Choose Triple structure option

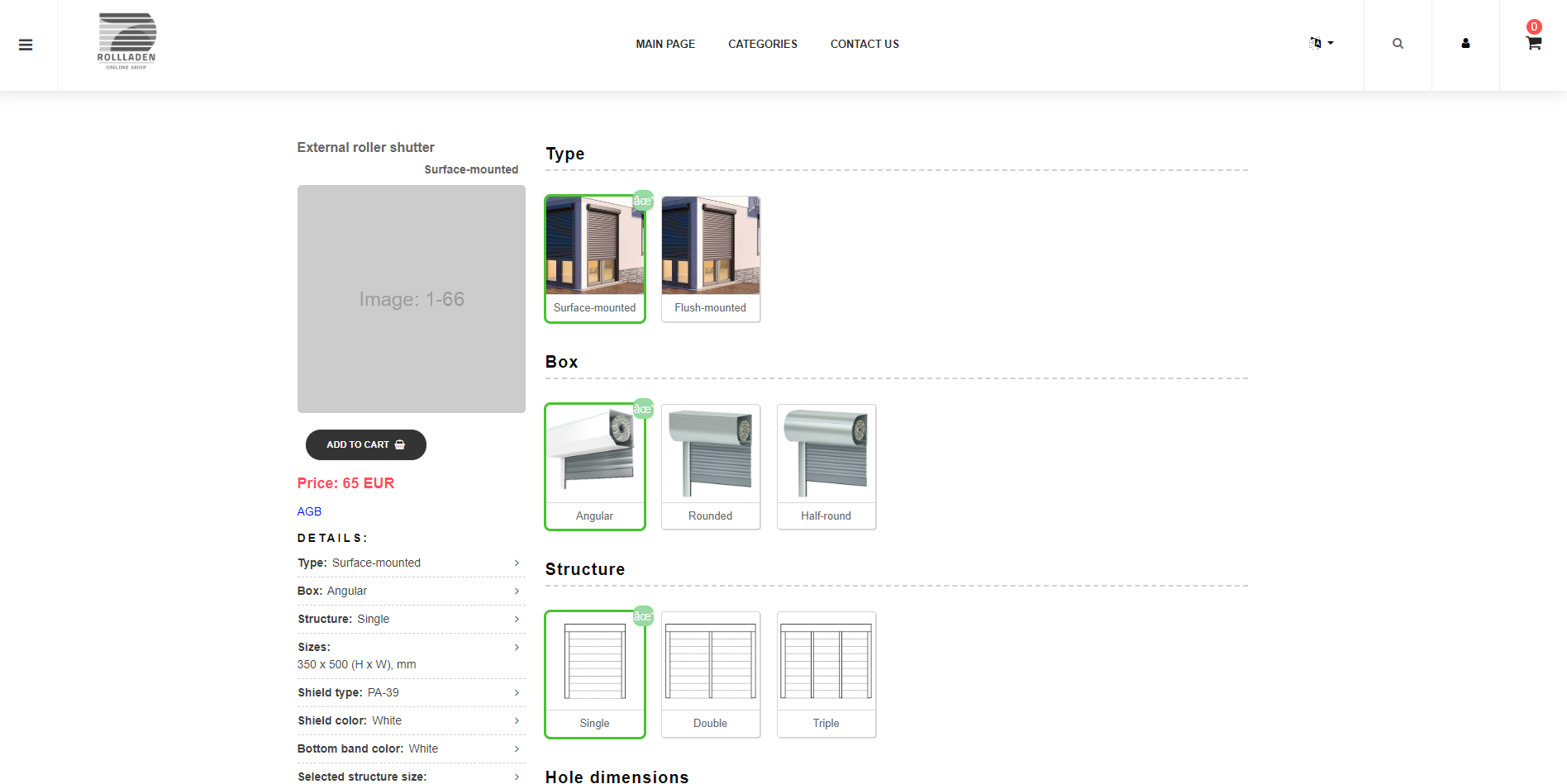coord(826,674)
